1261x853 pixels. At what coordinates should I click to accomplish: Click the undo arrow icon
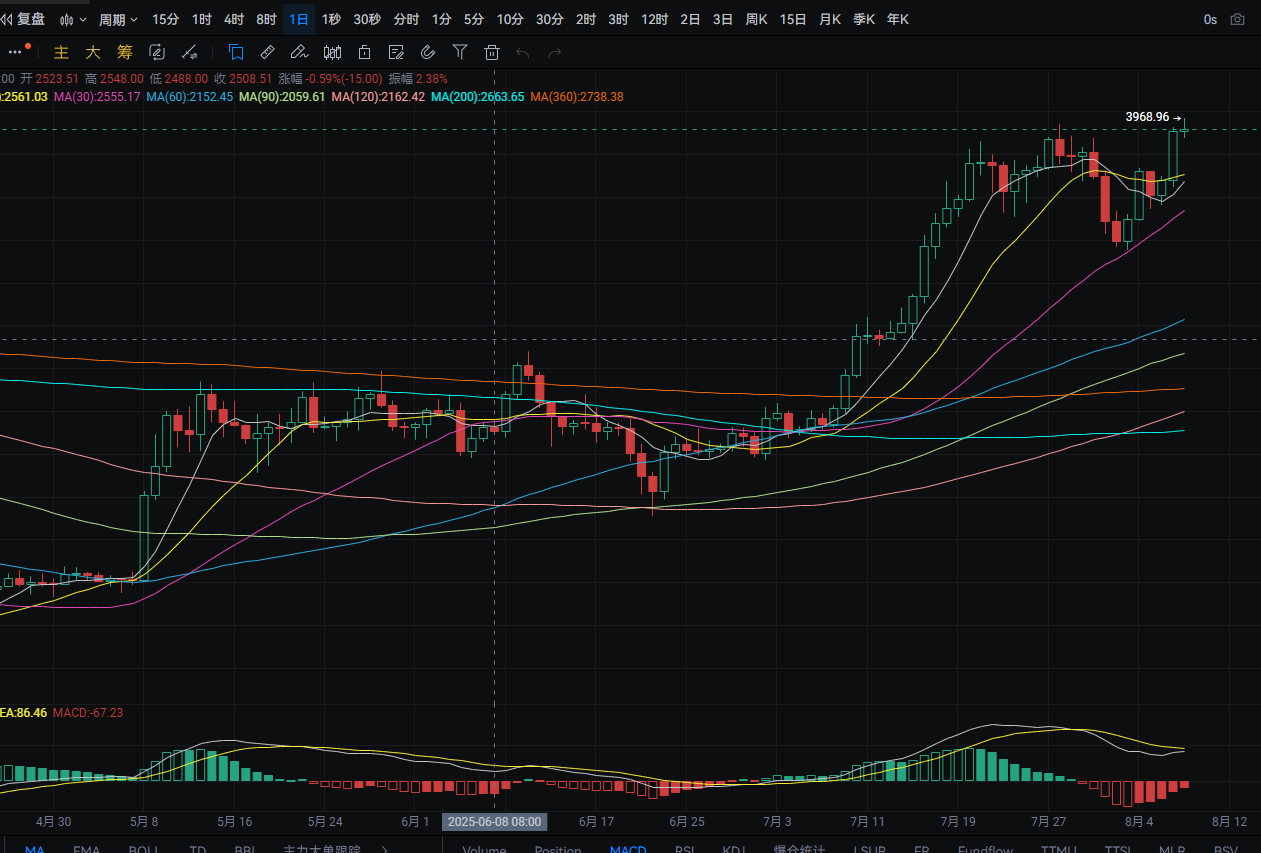click(x=522, y=52)
